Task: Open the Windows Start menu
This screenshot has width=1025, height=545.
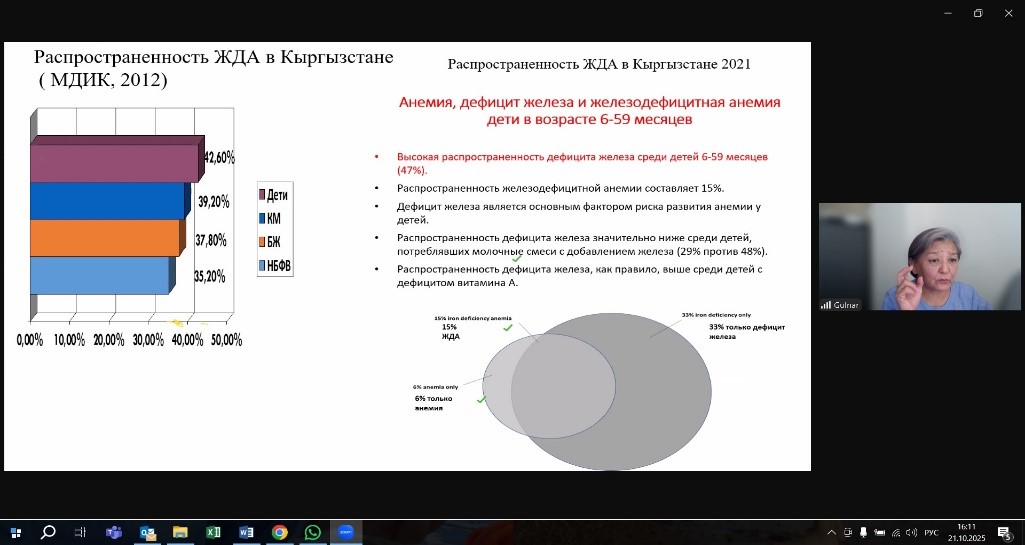Action: pos(15,533)
